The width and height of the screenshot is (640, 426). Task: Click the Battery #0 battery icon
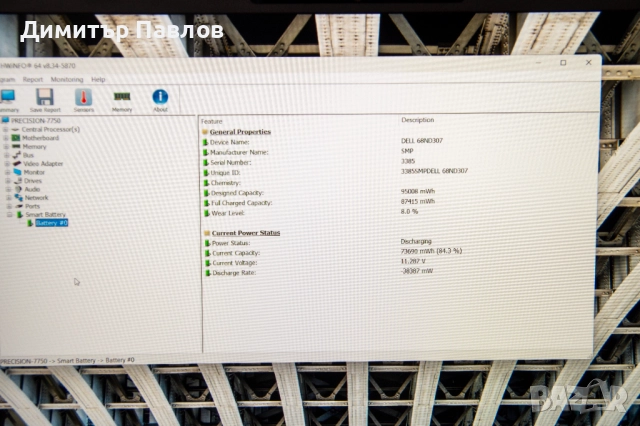30,223
